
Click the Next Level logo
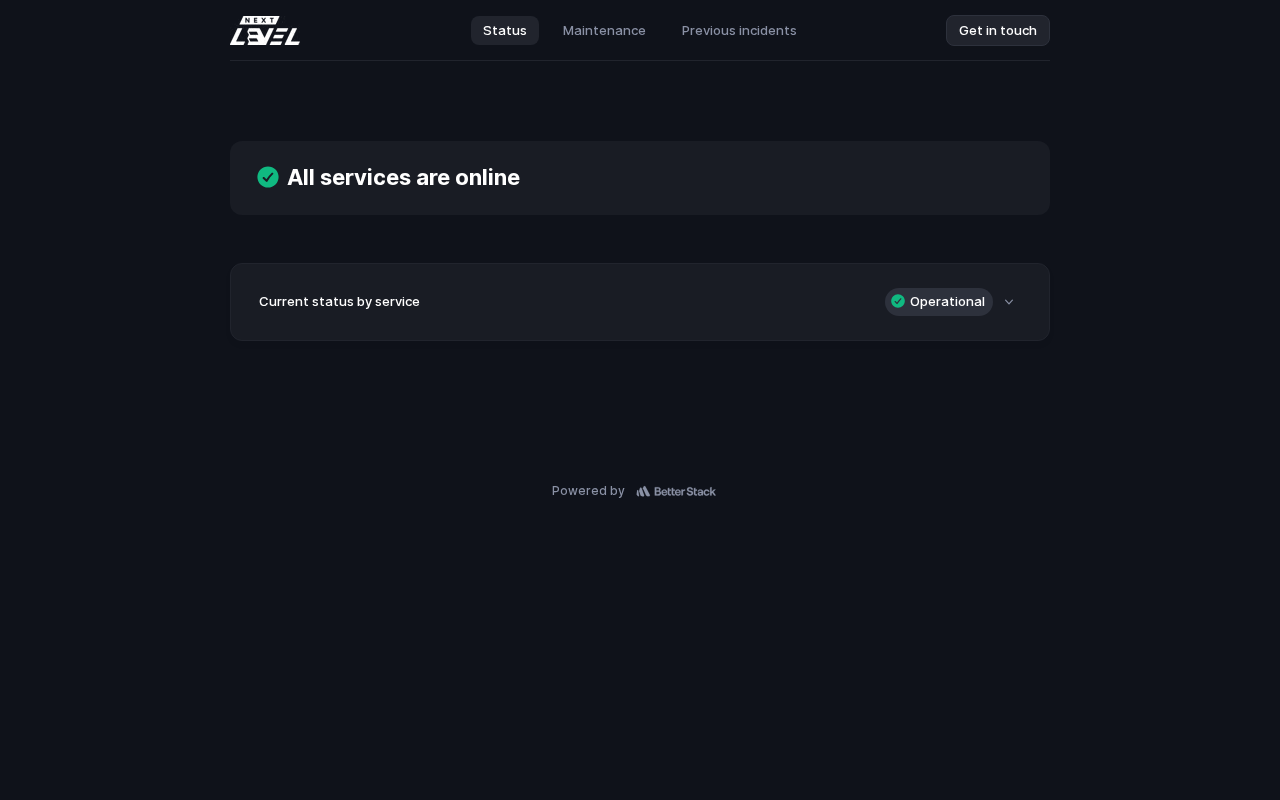(x=264, y=31)
